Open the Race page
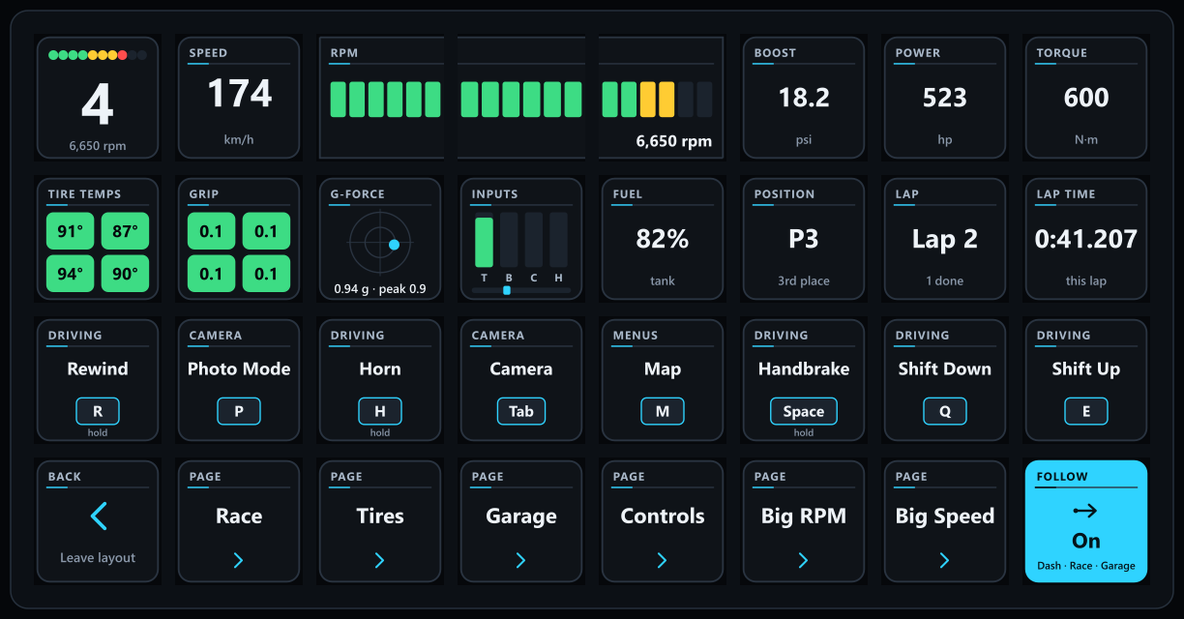Viewport: 1184px width, 619px height. (x=239, y=522)
